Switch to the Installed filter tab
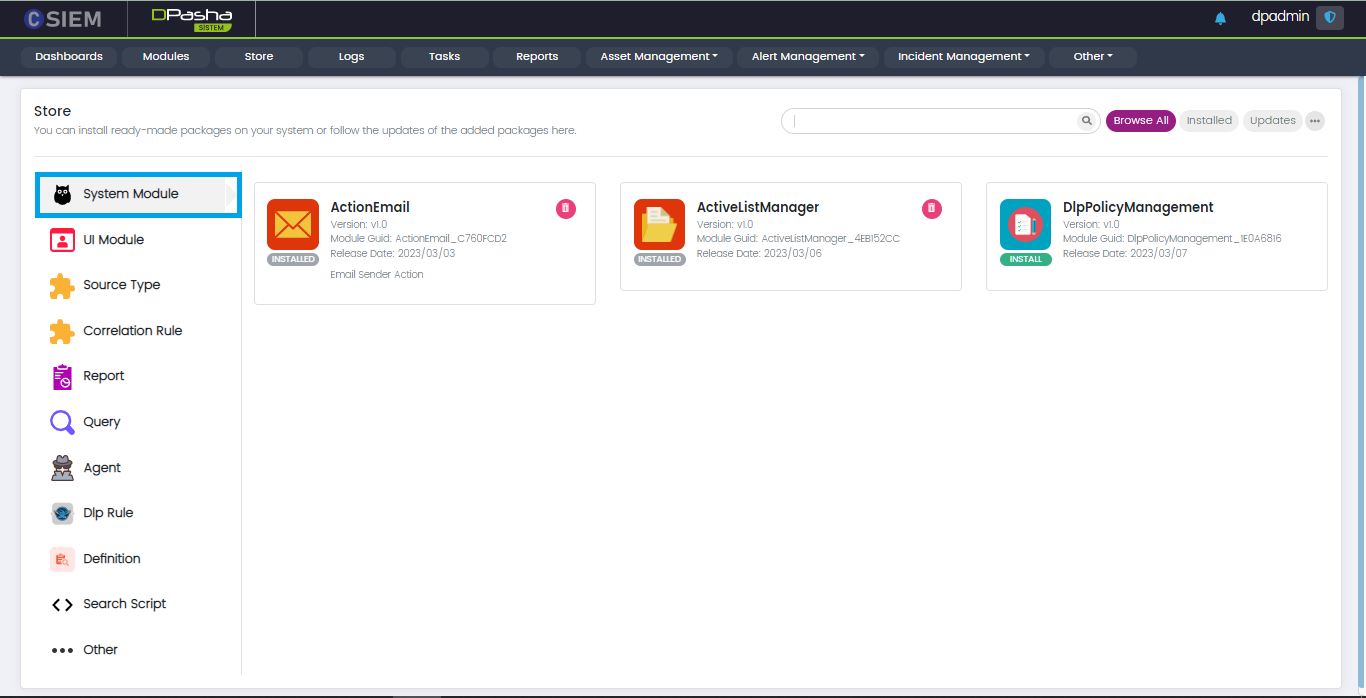 (x=1209, y=121)
